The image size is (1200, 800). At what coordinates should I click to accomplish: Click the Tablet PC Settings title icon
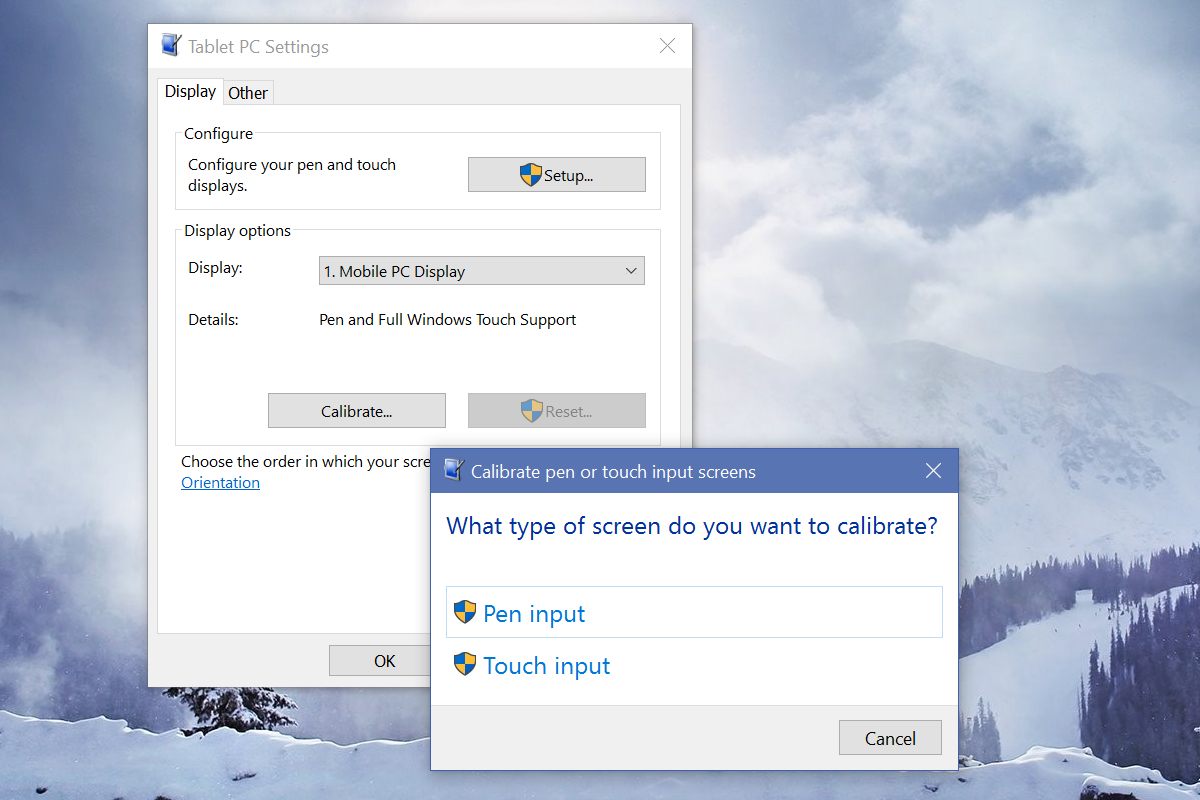click(x=172, y=46)
